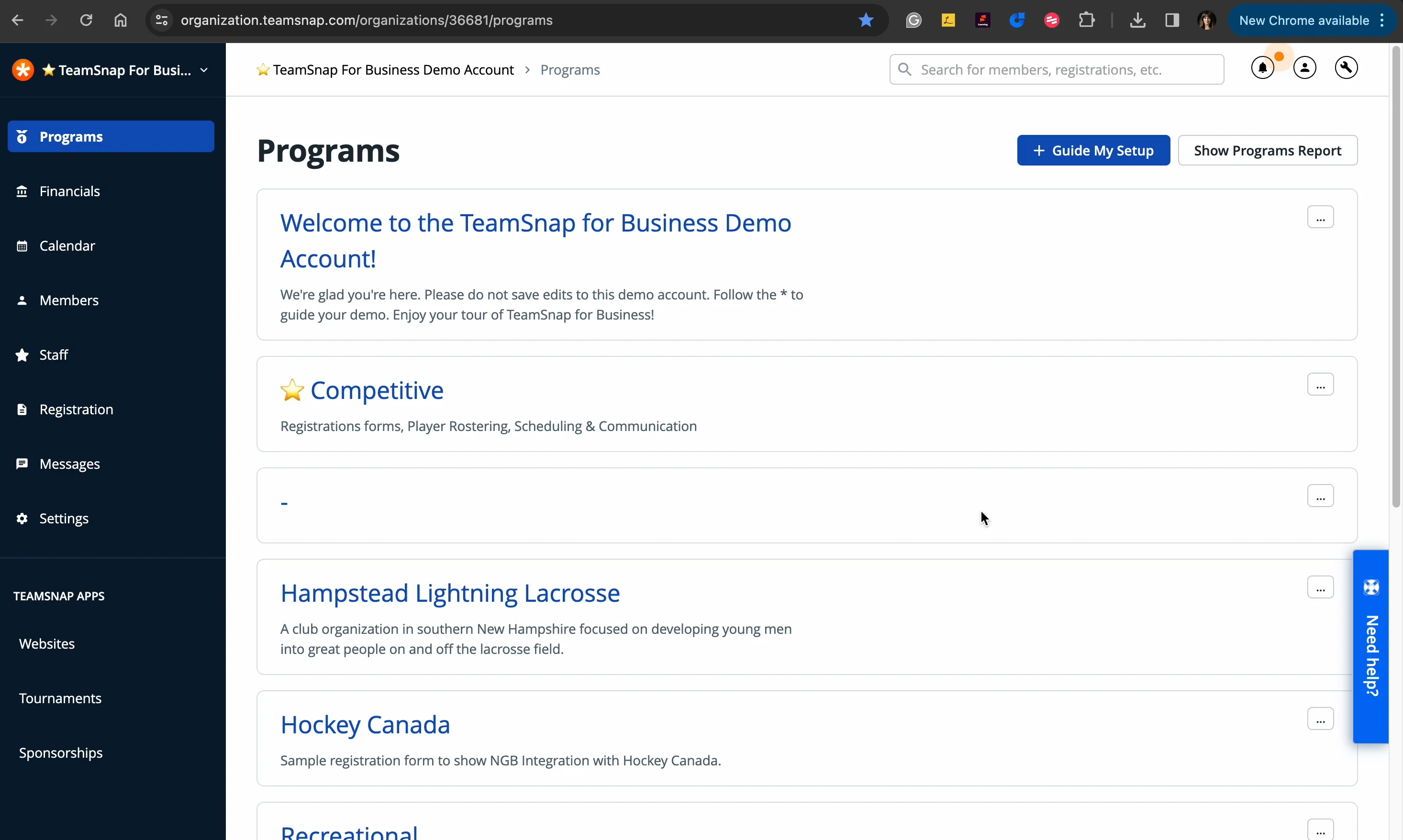Open the user profile icon
The width and height of the screenshot is (1403, 840).
pos(1304,68)
